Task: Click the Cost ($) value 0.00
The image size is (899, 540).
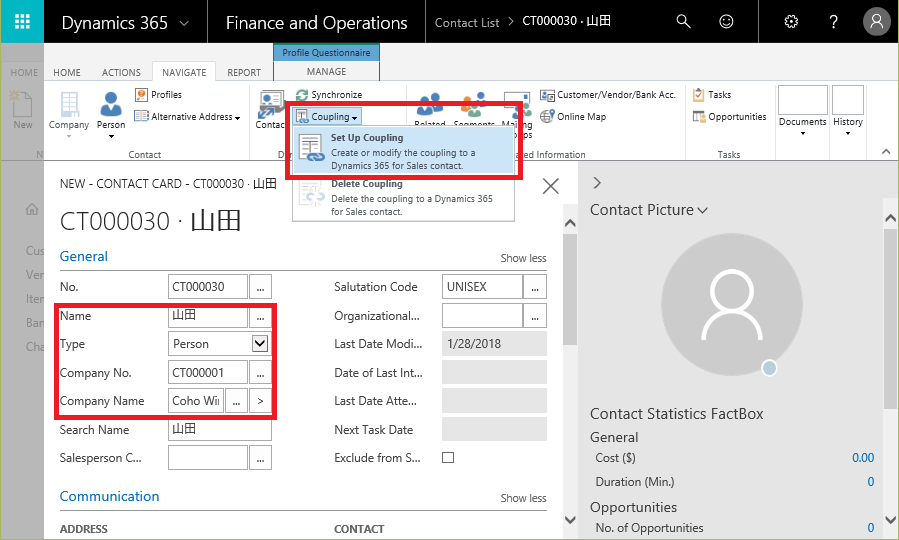Action: 863,457
